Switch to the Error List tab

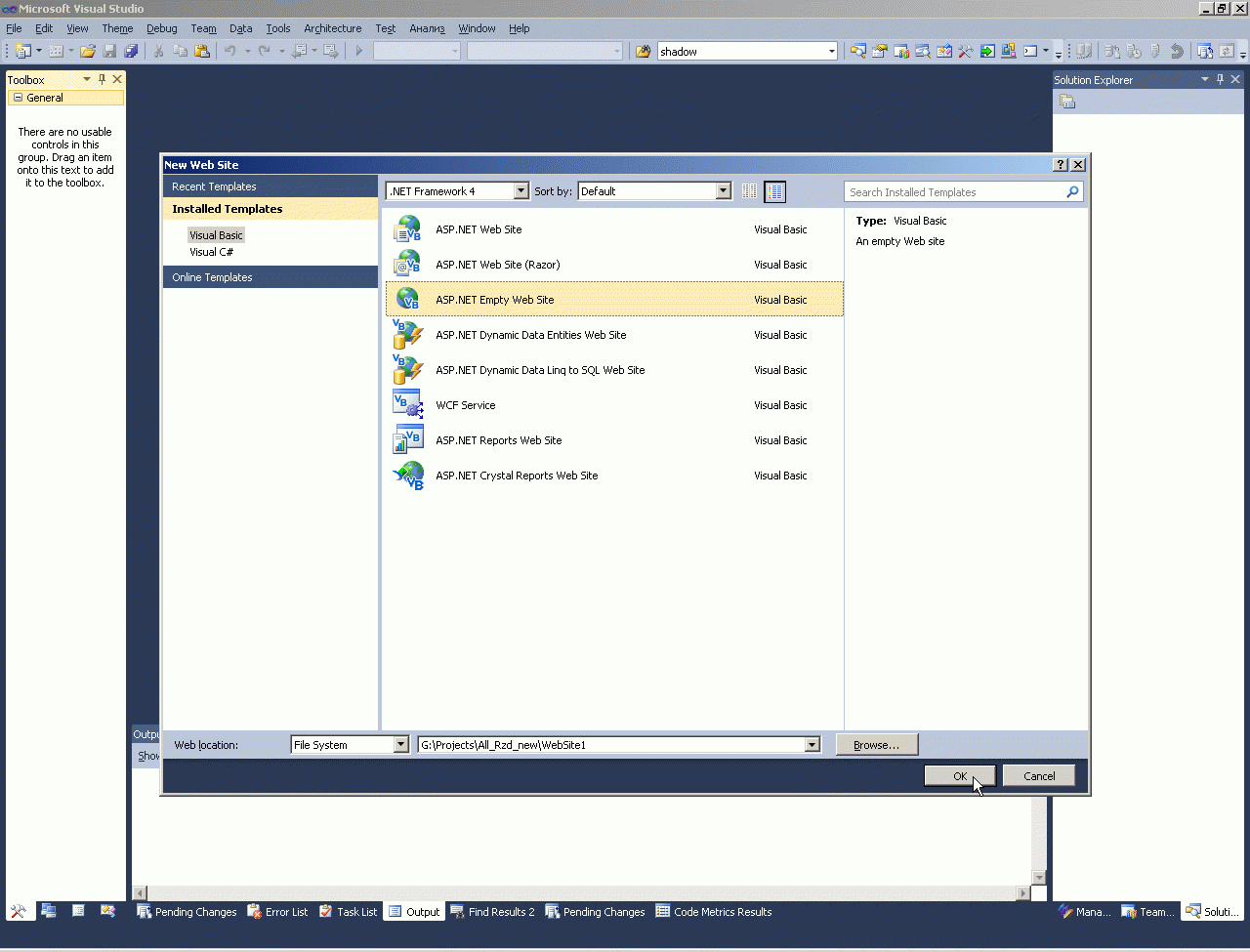(277, 912)
